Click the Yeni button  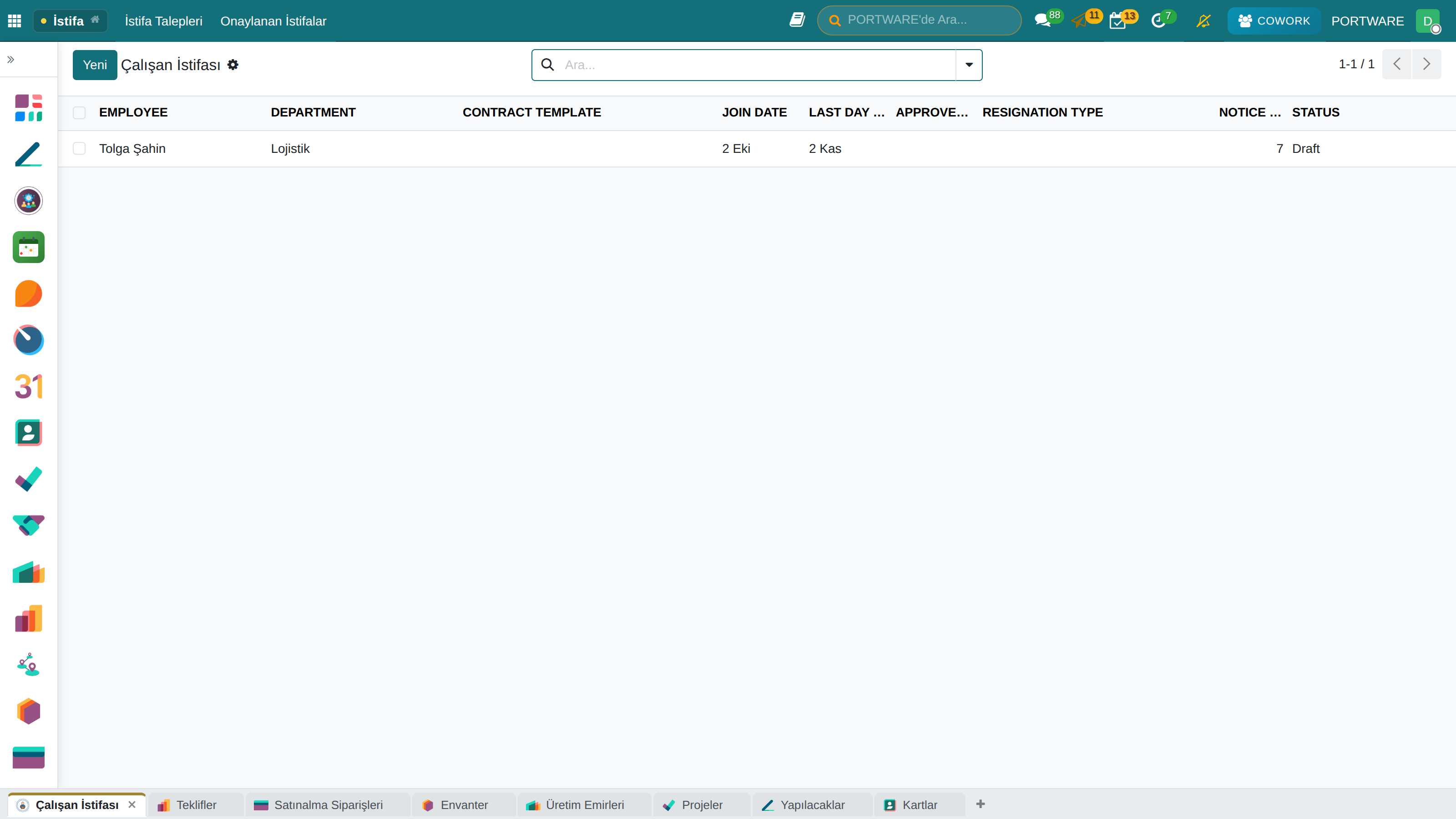tap(95, 65)
